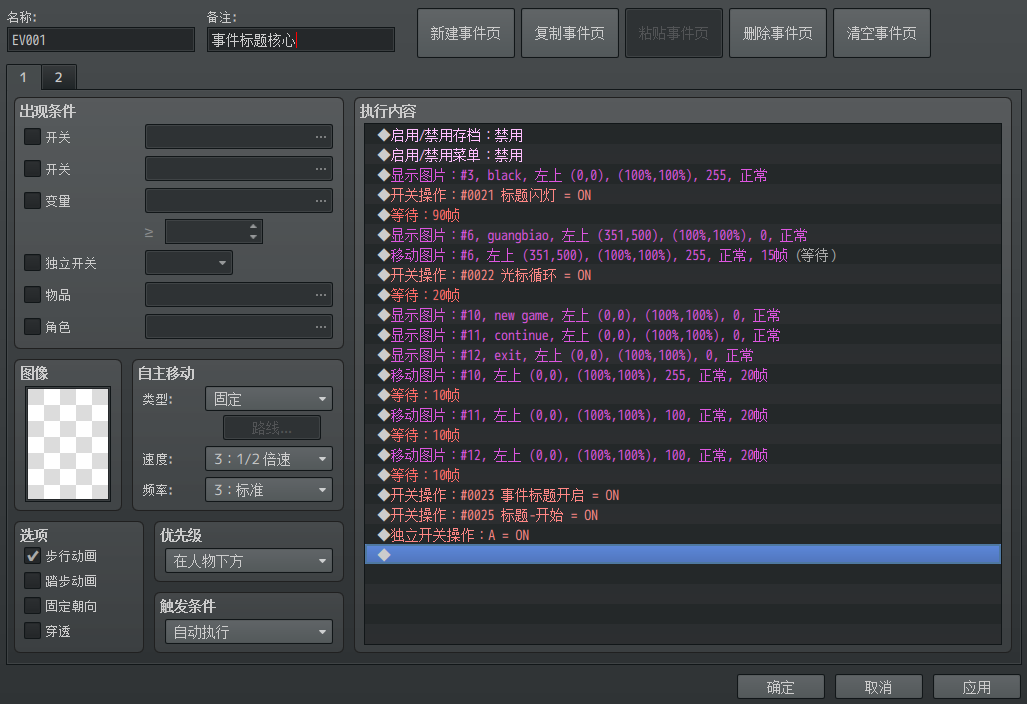The width and height of the screenshot is (1027, 704).
Task: Click the 应用 button
Action: (977, 687)
